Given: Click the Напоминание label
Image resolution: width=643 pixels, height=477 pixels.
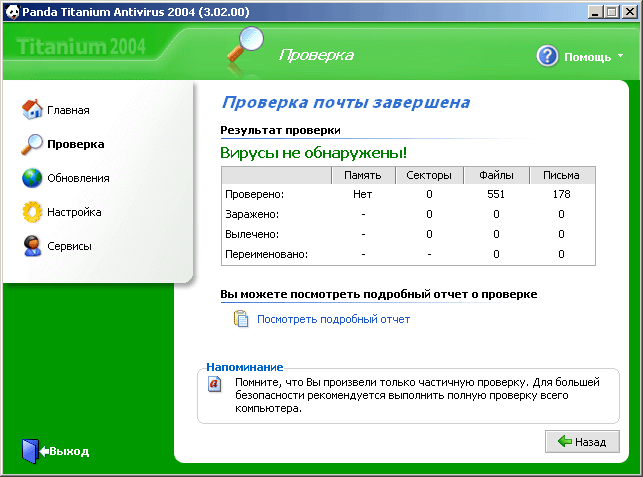Looking at the screenshot, I should click(244, 367).
